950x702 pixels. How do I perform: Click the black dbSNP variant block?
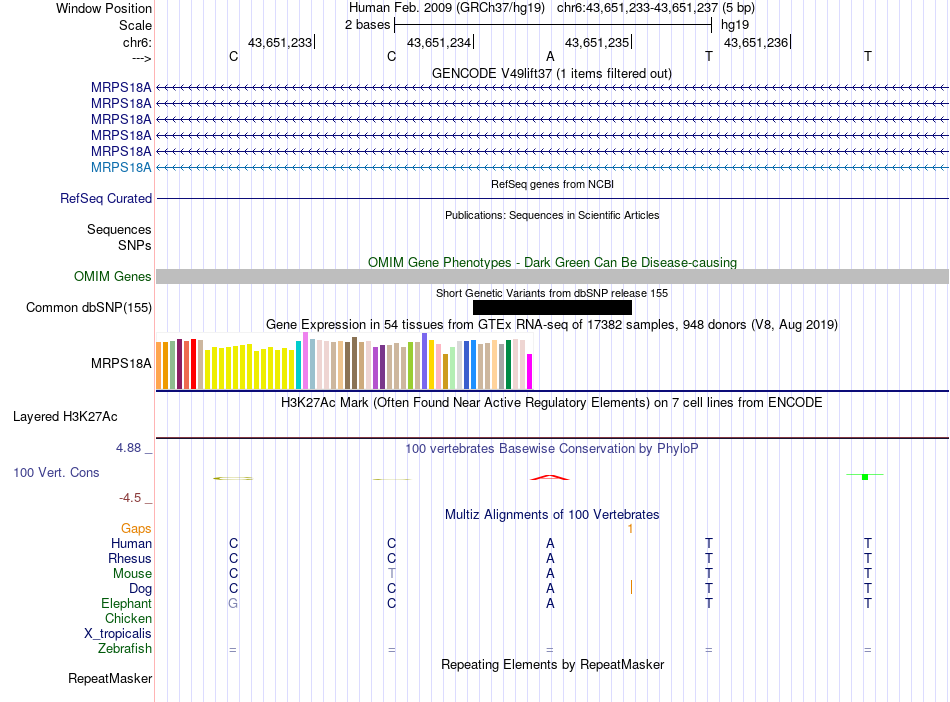(x=552, y=308)
